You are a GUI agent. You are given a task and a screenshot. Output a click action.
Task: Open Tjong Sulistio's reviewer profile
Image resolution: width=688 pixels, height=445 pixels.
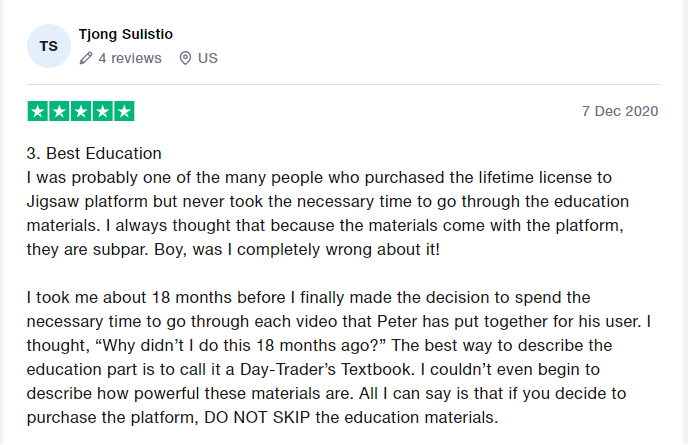coord(125,34)
